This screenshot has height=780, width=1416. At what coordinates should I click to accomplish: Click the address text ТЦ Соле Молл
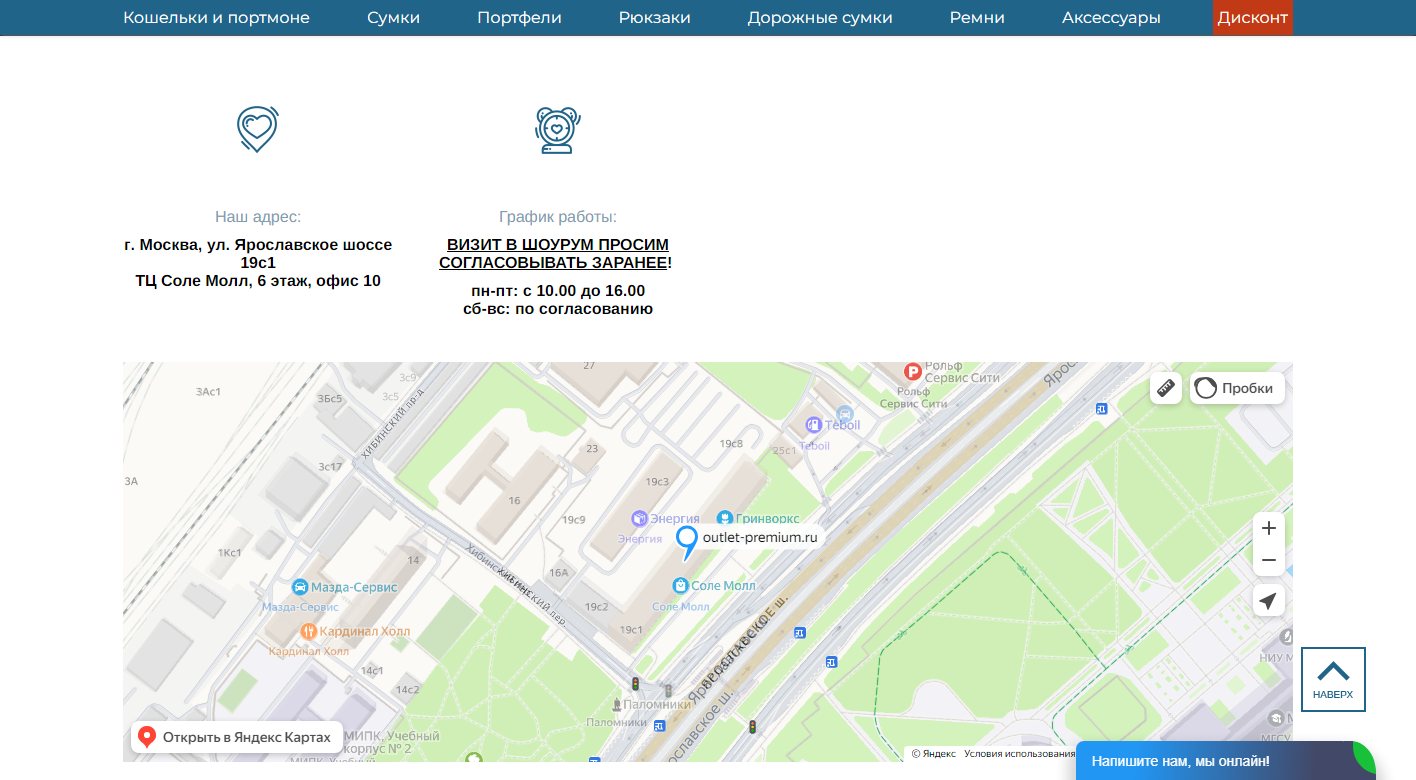[258, 281]
